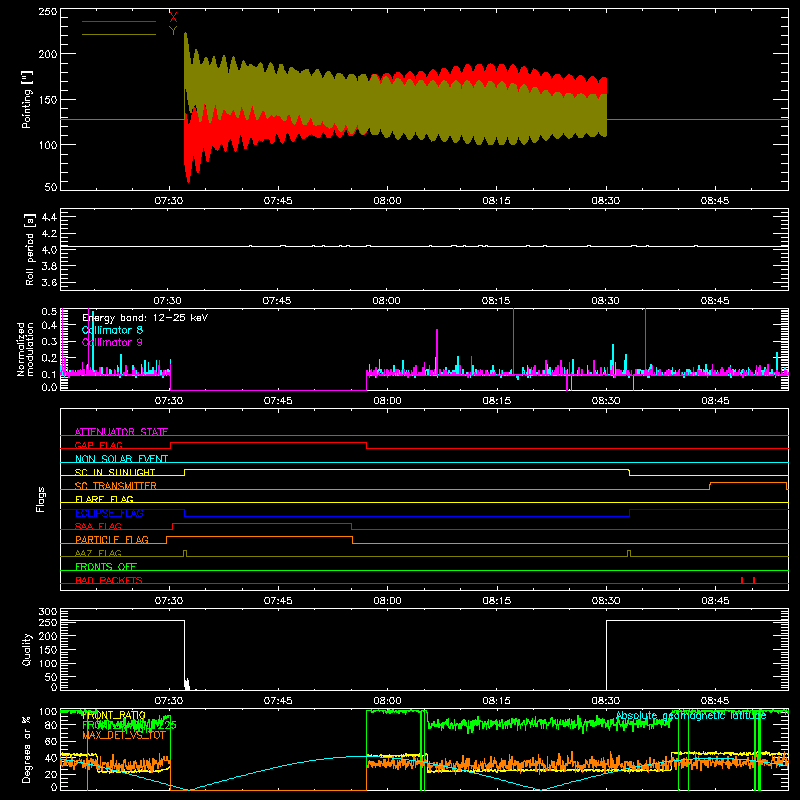800x800 pixels.
Task: Click the Quality axis title
Action: tap(27, 649)
